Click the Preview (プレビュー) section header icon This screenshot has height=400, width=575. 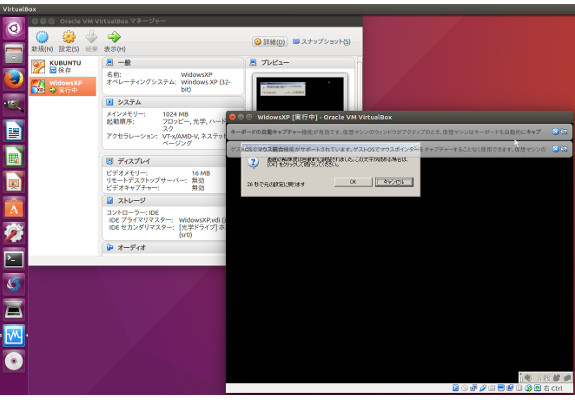pos(253,62)
